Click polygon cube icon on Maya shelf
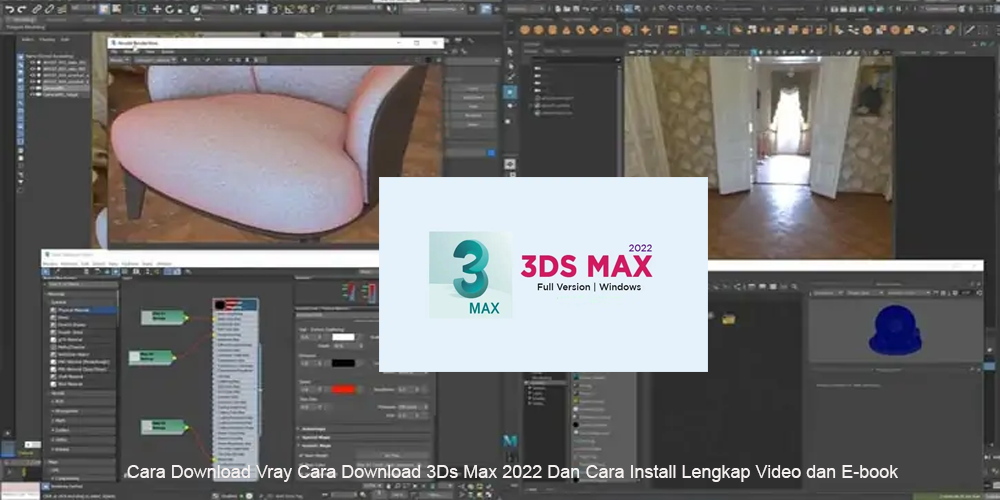Screen dimensions: 1000x500 [x=539, y=30]
